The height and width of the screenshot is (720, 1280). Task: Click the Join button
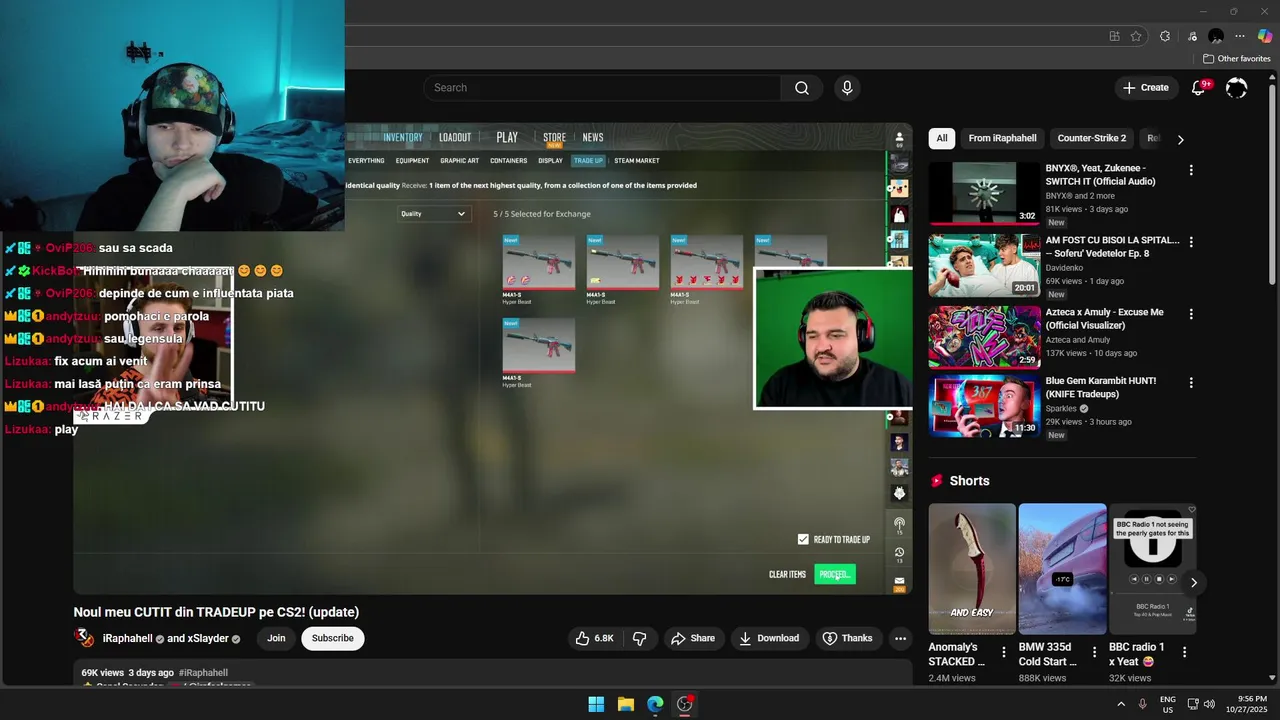click(x=276, y=638)
